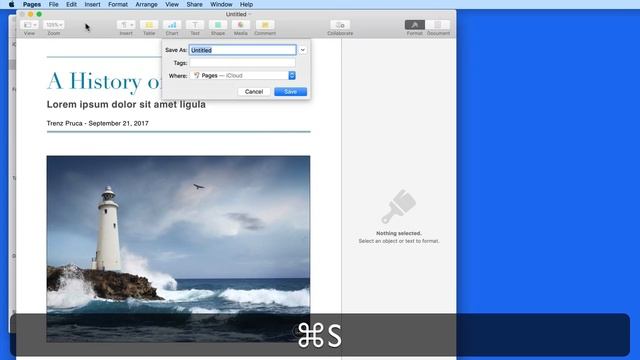The height and width of the screenshot is (360, 640).
Task: Cancel the save dialog
Action: coord(254,91)
